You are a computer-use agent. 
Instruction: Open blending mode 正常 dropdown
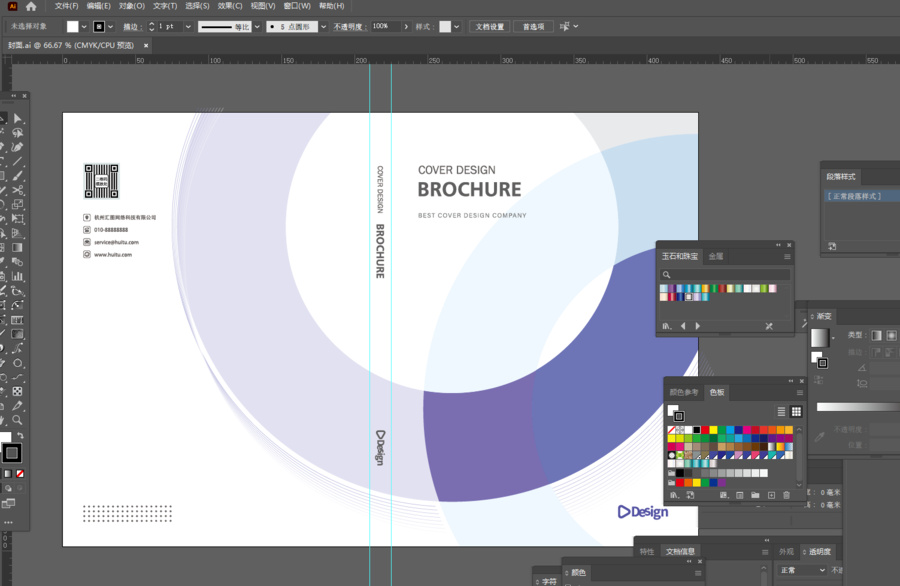(801, 570)
